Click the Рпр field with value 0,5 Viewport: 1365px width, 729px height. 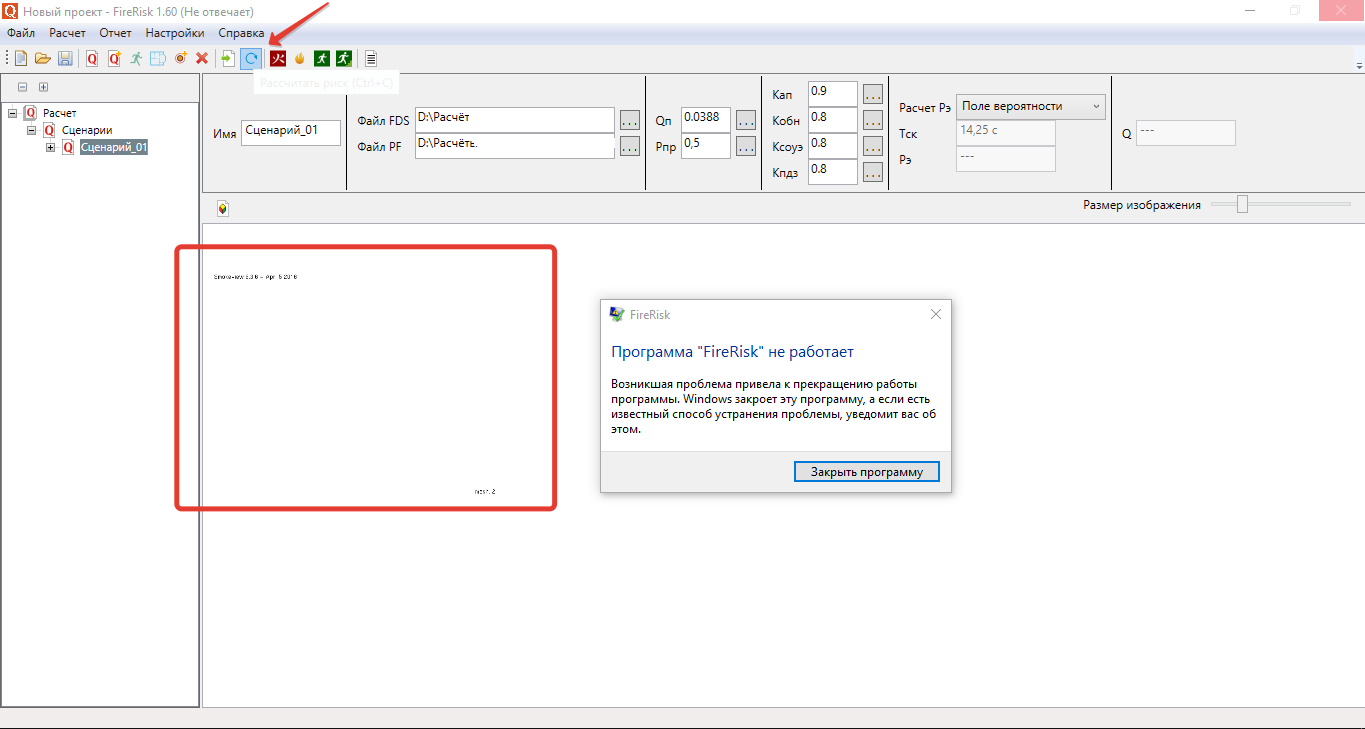pyautogui.click(x=706, y=146)
